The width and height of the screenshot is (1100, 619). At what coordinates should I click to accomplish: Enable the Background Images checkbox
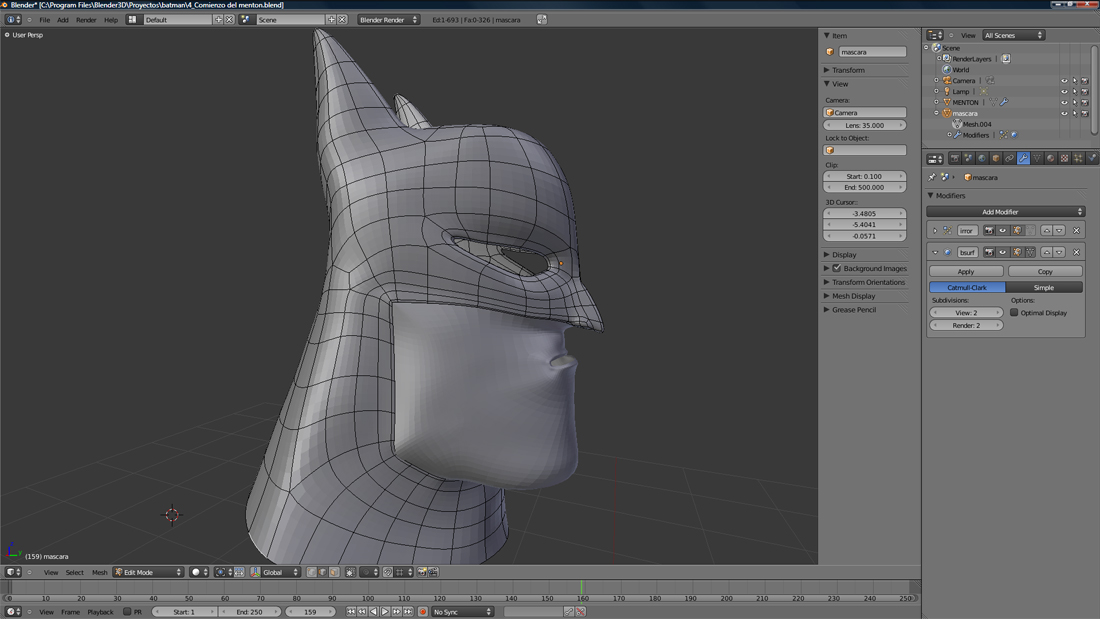pyautogui.click(x=837, y=268)
